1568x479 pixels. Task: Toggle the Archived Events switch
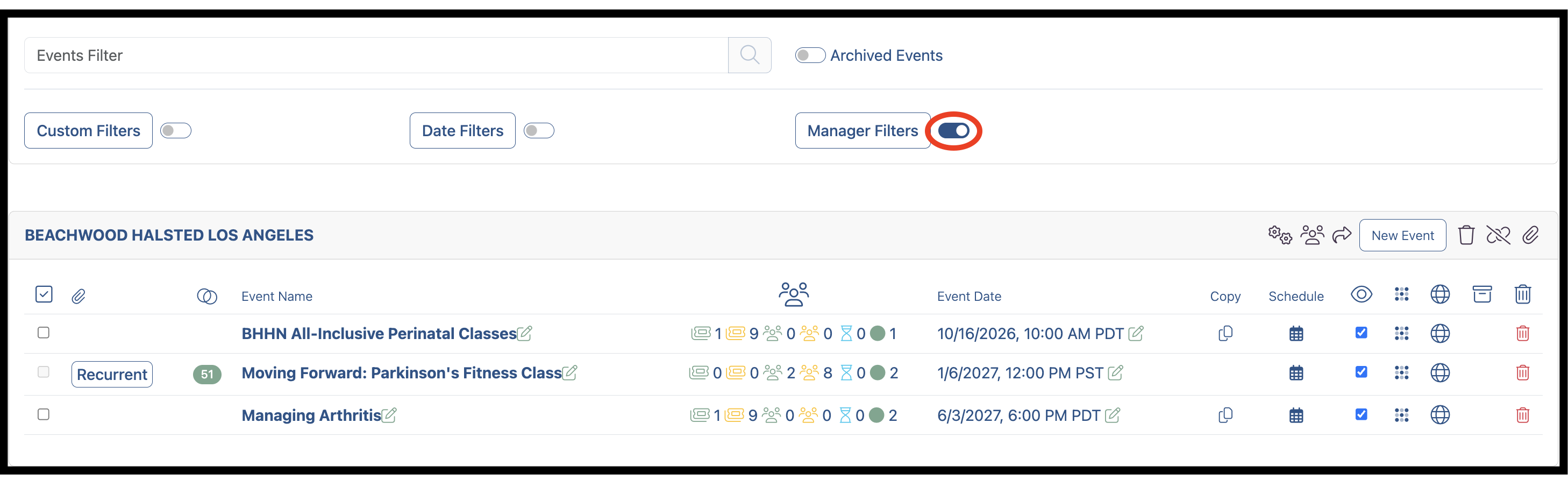click(810, 55)
